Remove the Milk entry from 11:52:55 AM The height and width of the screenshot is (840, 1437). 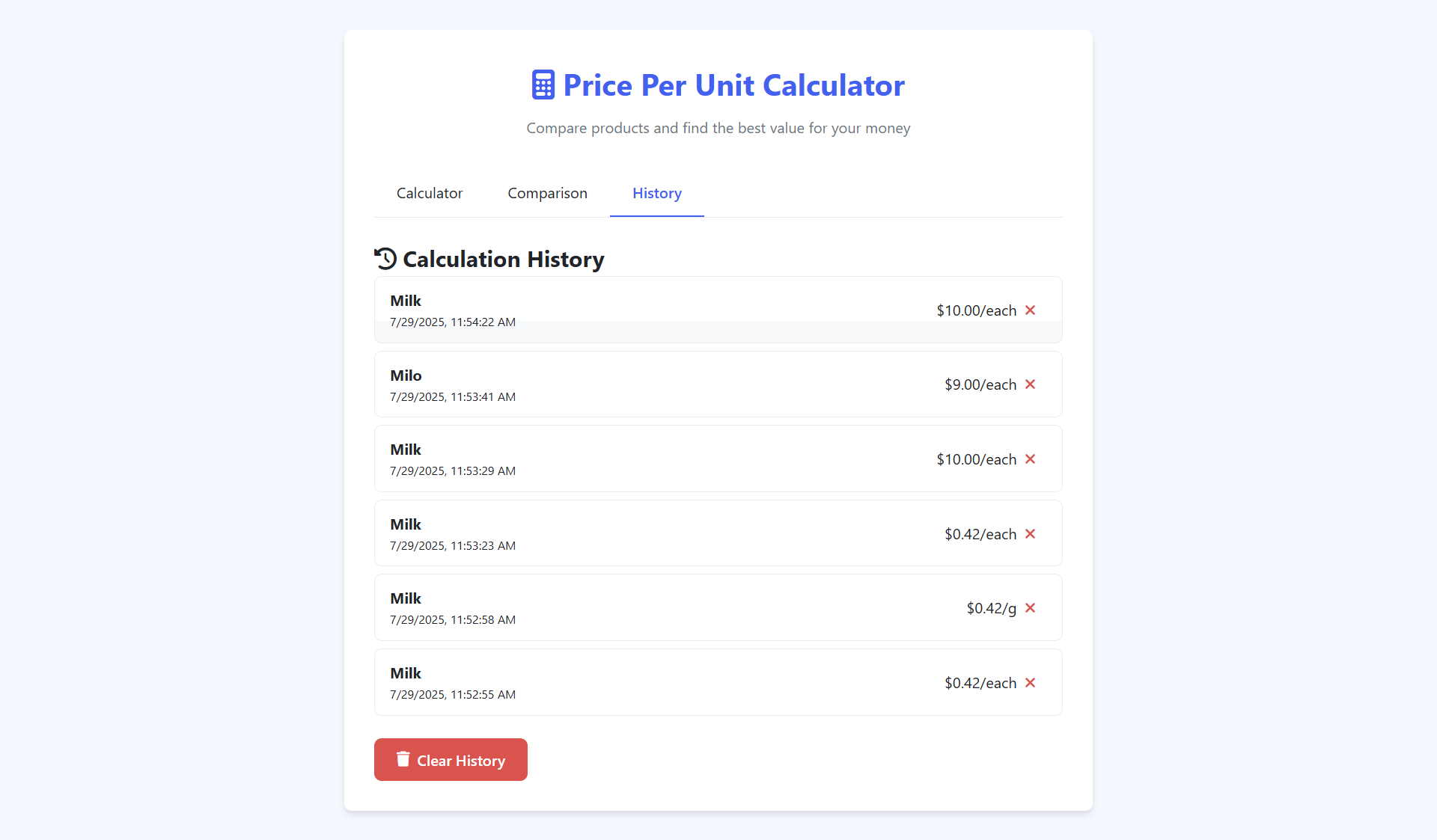pos(1031,682)
